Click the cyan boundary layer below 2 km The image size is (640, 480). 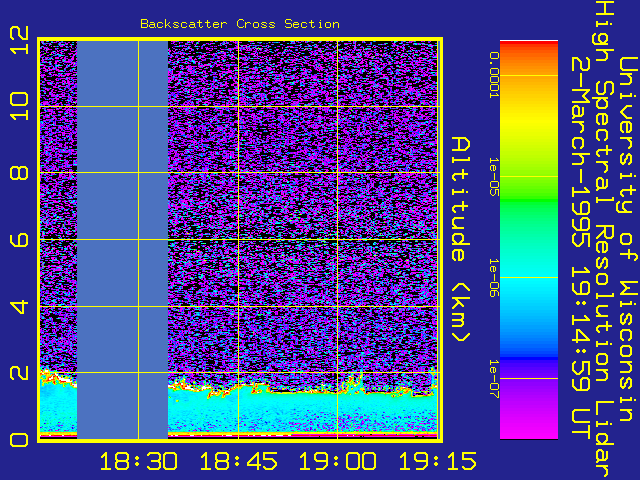tap(302, 410)
